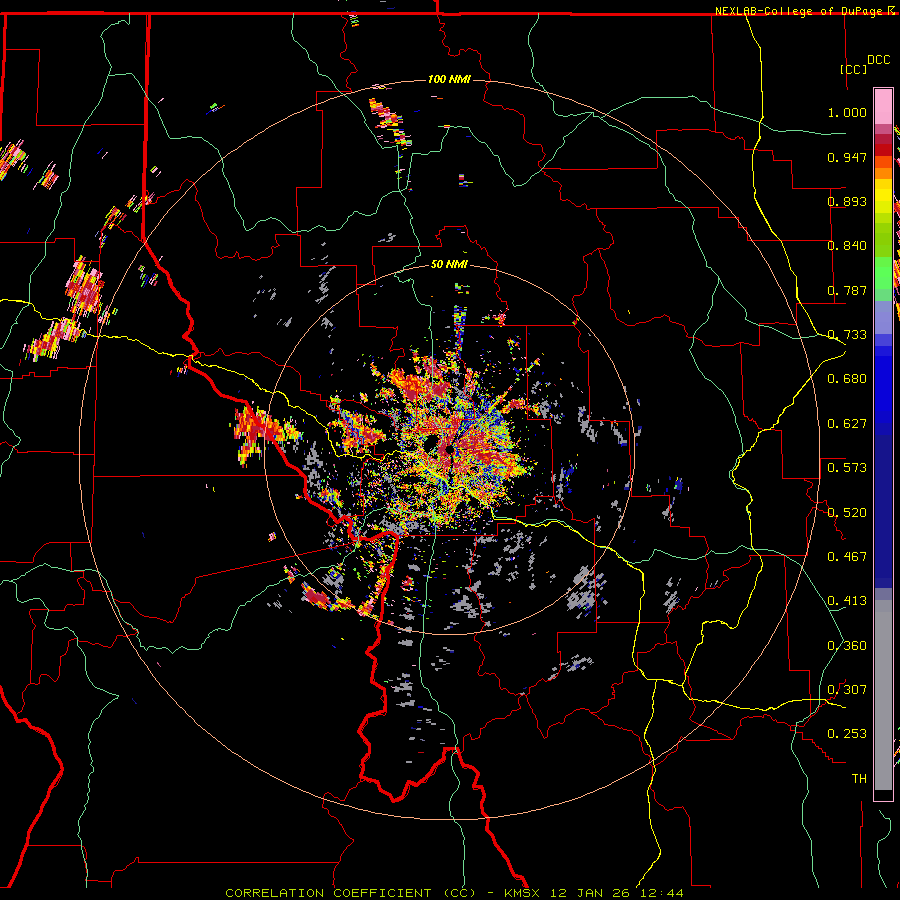Click the Correlation Coefficient KMSX caption at bottom

454,893
